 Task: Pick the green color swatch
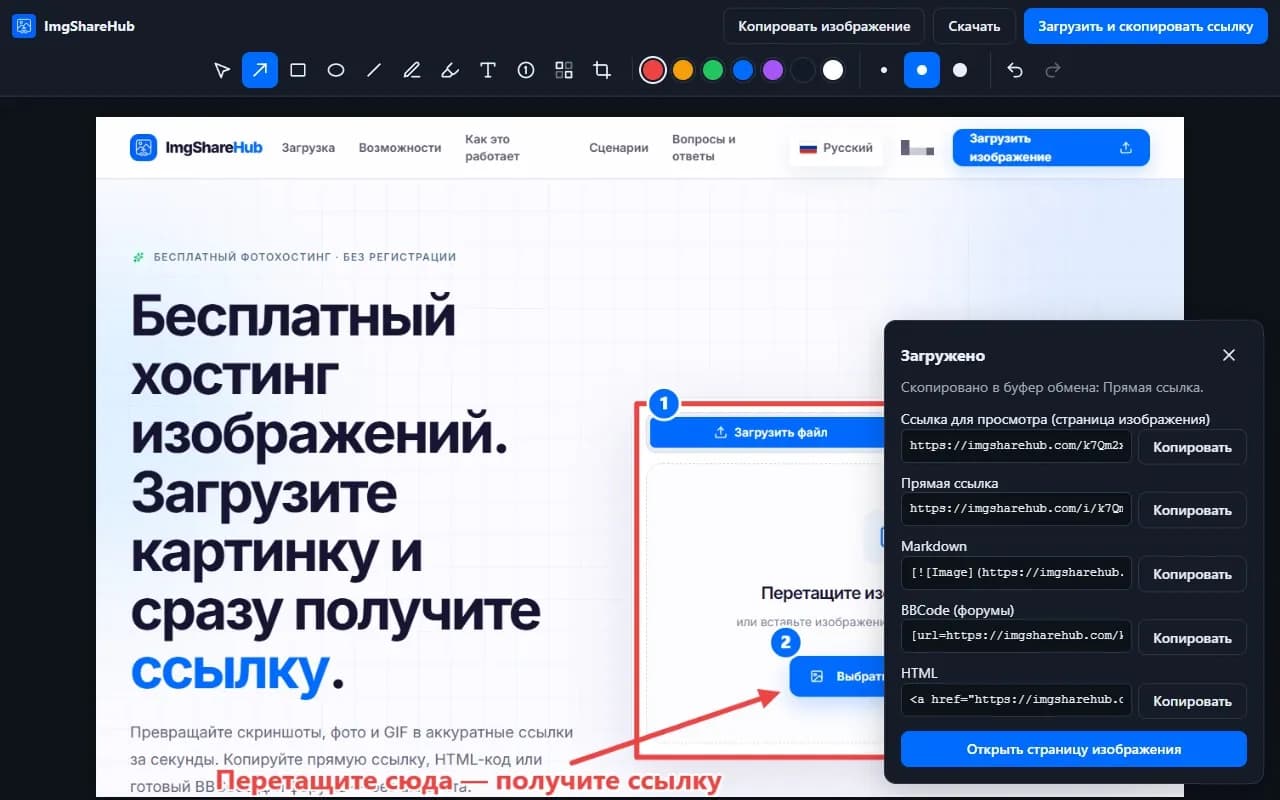713,70
